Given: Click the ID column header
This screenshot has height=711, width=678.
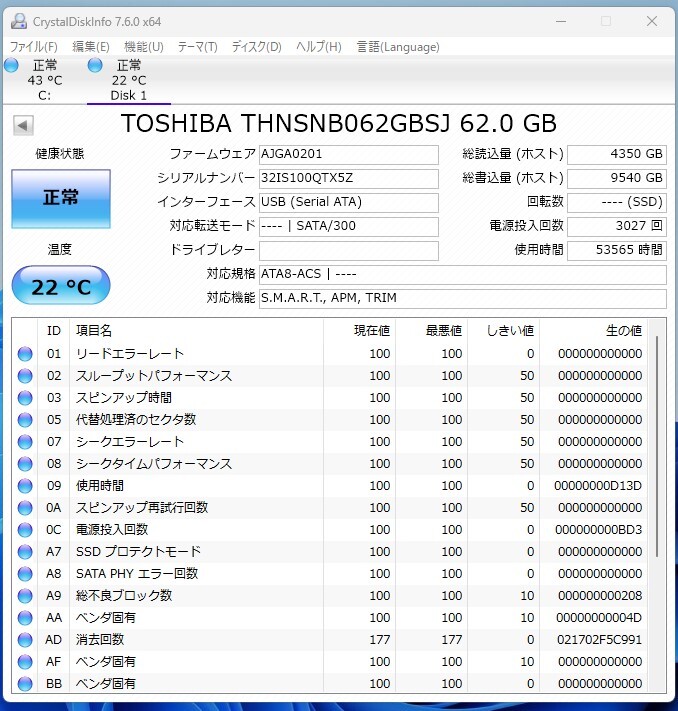Looking at the screenshot, I should [x=54, y=331].
